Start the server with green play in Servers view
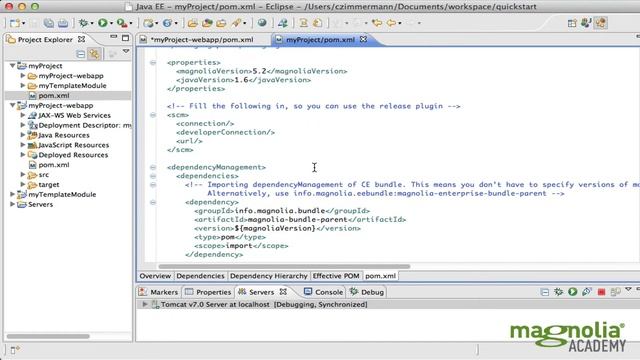 [573, 291]
